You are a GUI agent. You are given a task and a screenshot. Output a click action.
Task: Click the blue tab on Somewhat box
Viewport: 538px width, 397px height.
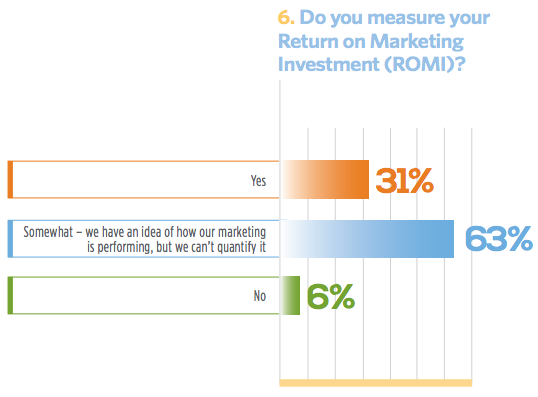10,239
